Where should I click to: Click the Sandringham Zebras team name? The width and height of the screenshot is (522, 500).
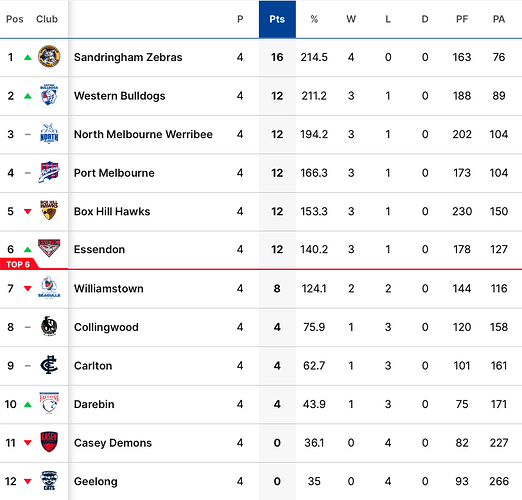128,57
